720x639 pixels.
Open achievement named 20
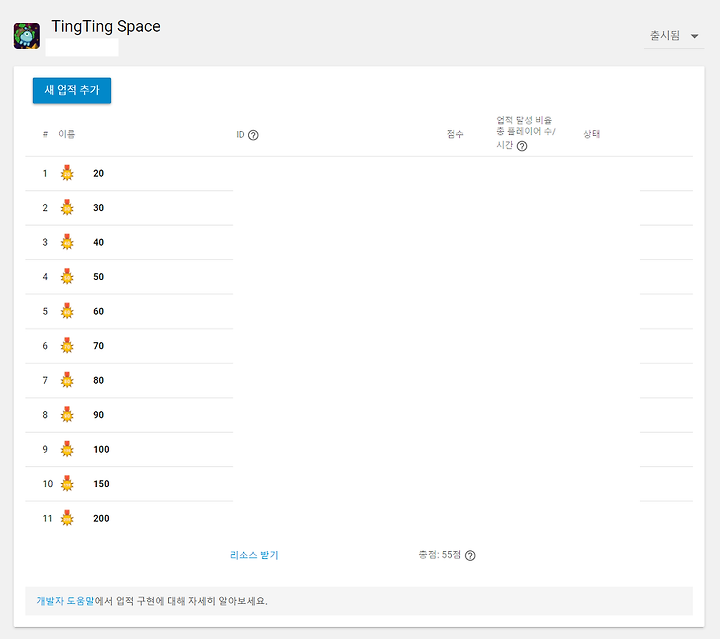98,174
